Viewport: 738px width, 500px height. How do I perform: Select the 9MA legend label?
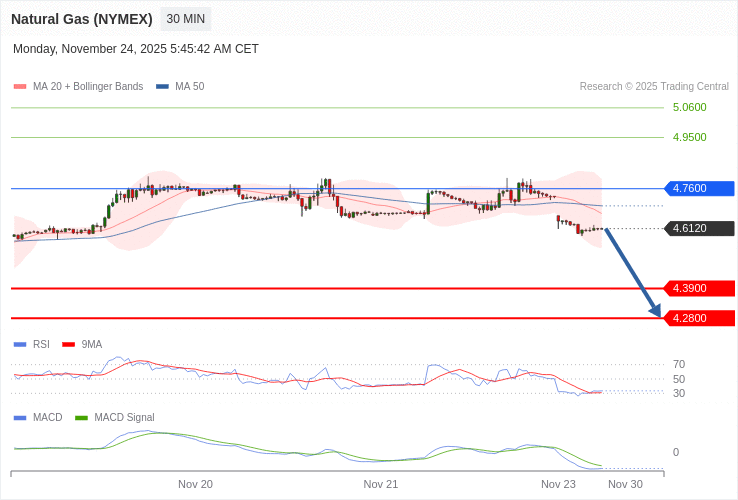92,345
